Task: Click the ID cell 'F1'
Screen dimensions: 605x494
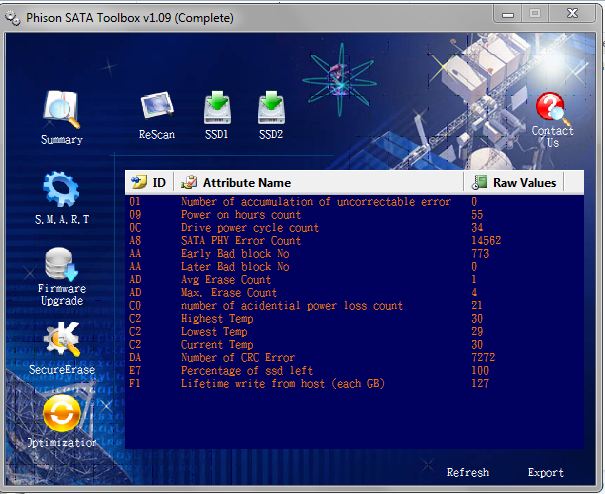Action: (x=135, y=384)
